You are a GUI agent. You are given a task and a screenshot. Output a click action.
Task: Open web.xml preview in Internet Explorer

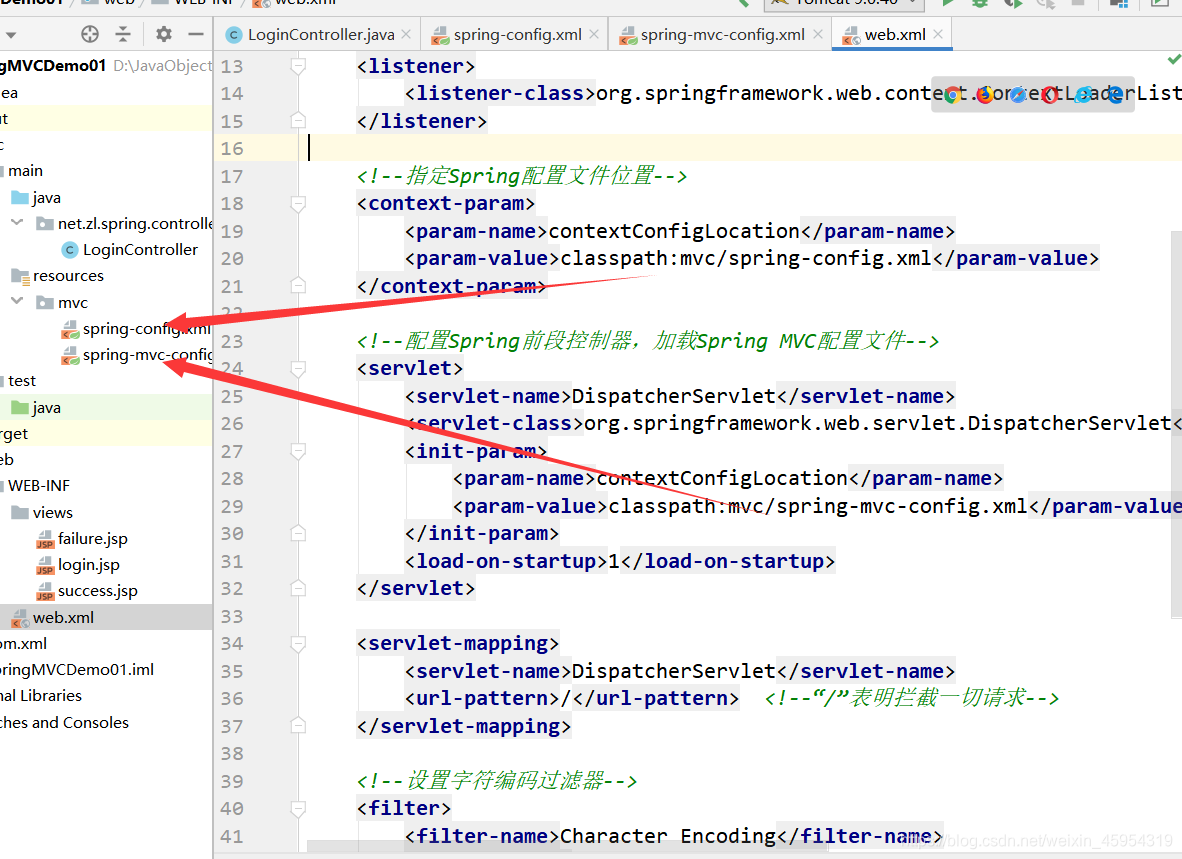[1082, 94]
